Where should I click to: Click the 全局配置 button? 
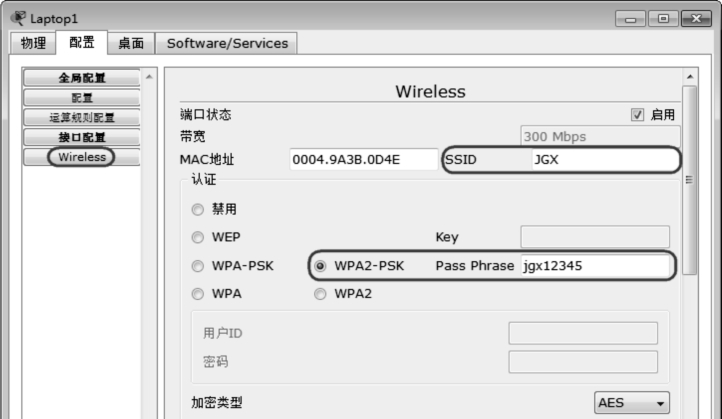[x=82, y=78]
